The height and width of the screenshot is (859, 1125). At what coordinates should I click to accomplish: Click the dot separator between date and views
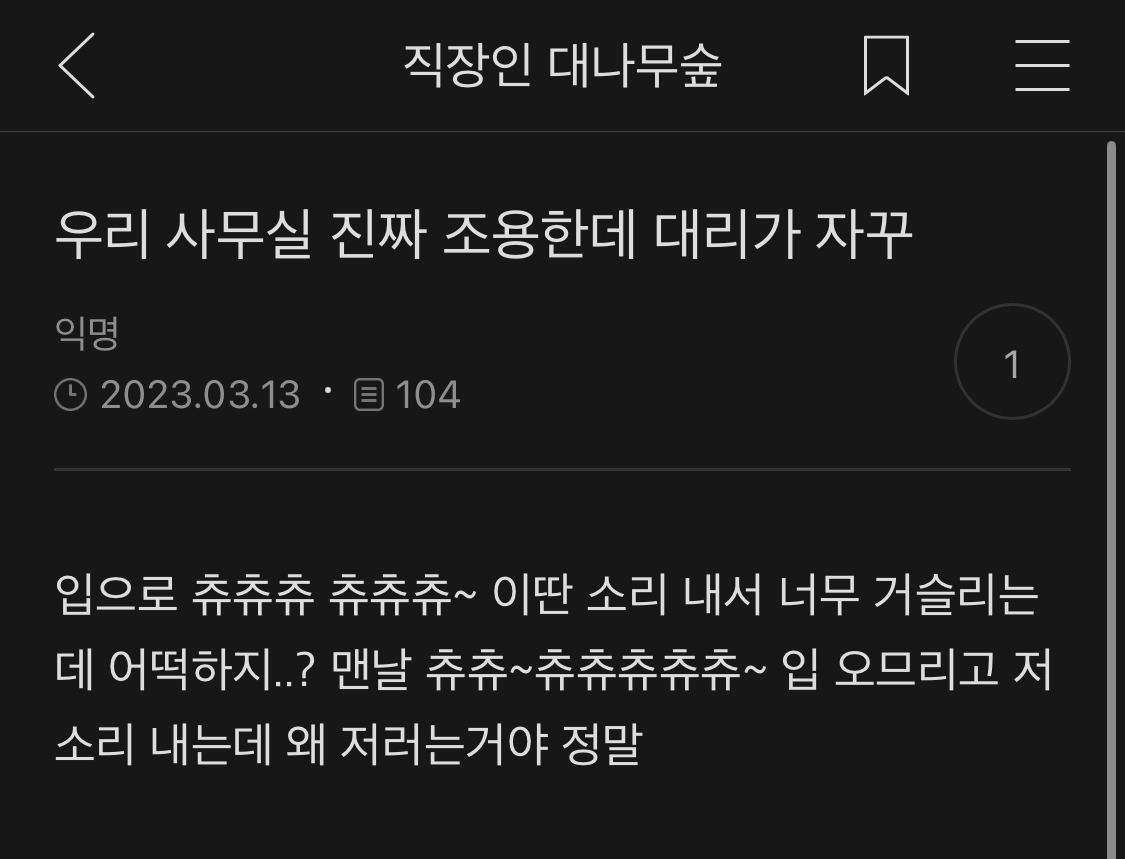click(328, 390)
